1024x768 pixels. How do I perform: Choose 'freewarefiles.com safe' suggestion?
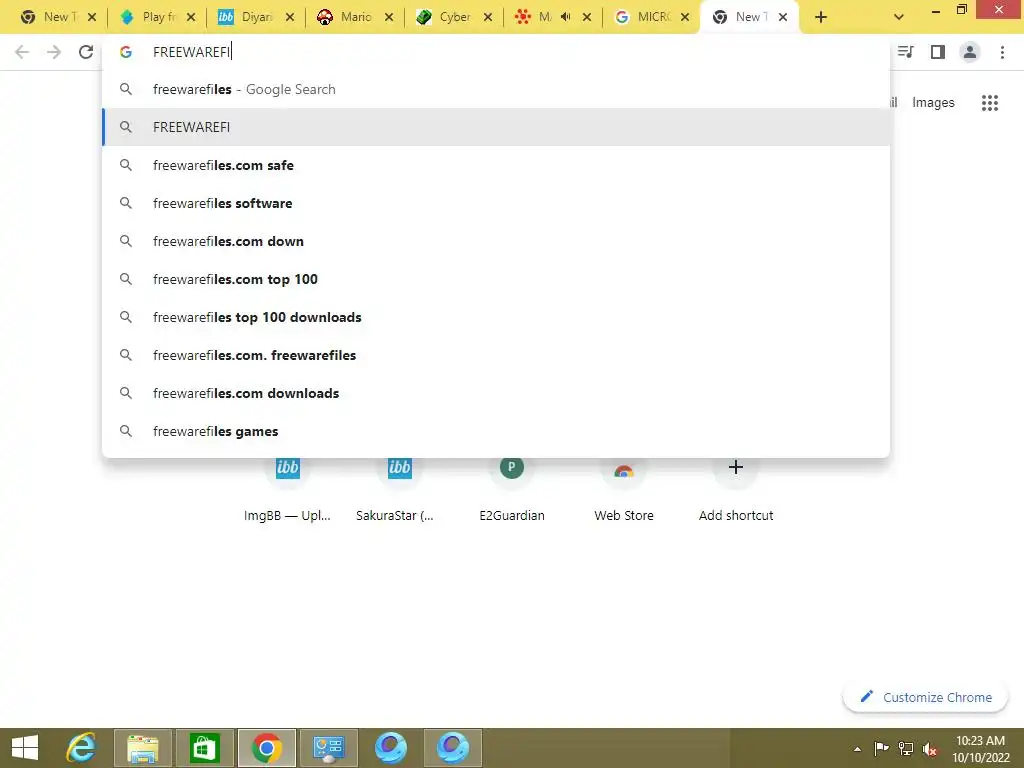(496, 165)
